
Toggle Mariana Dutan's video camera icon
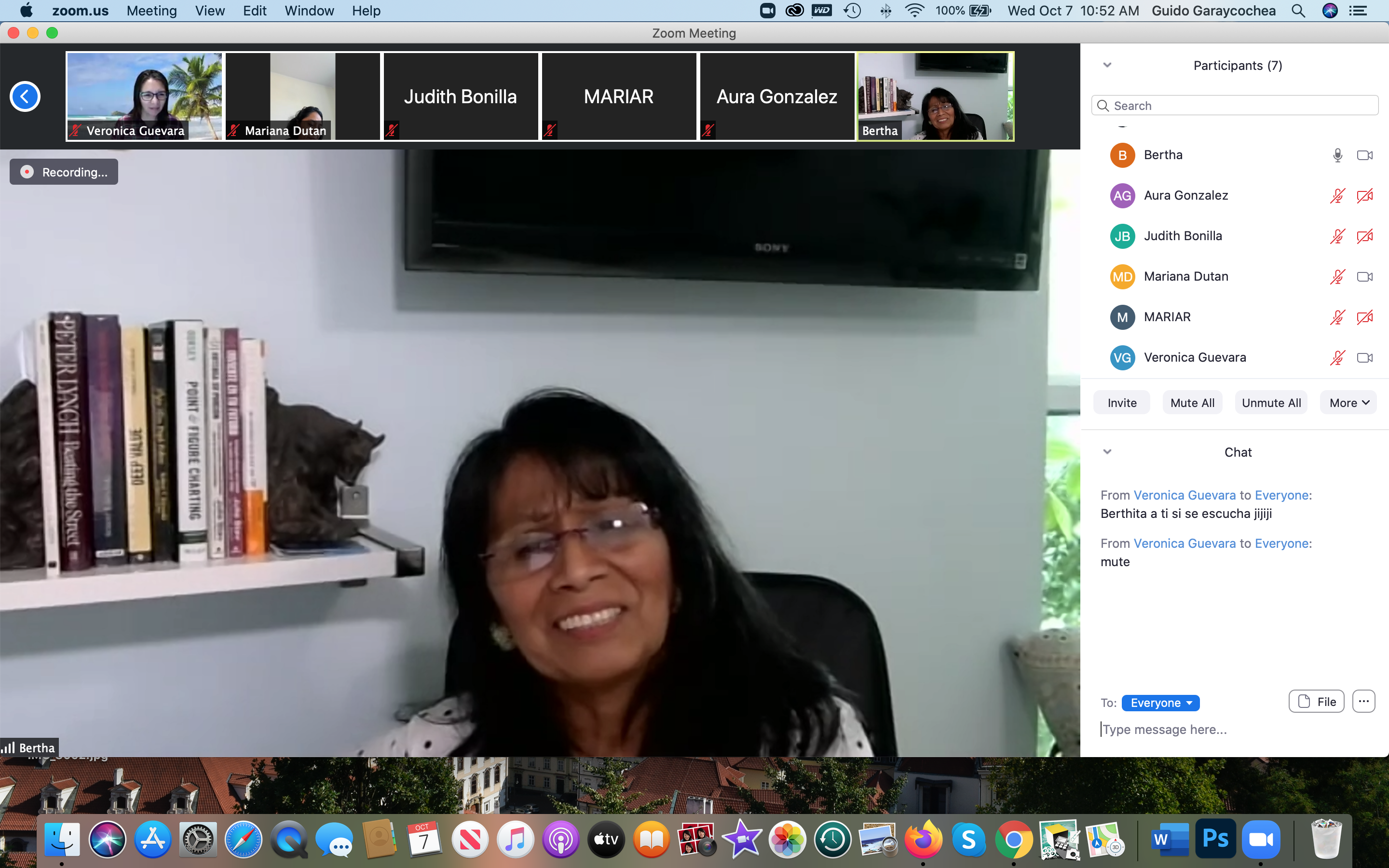[x=1364, y=277]
